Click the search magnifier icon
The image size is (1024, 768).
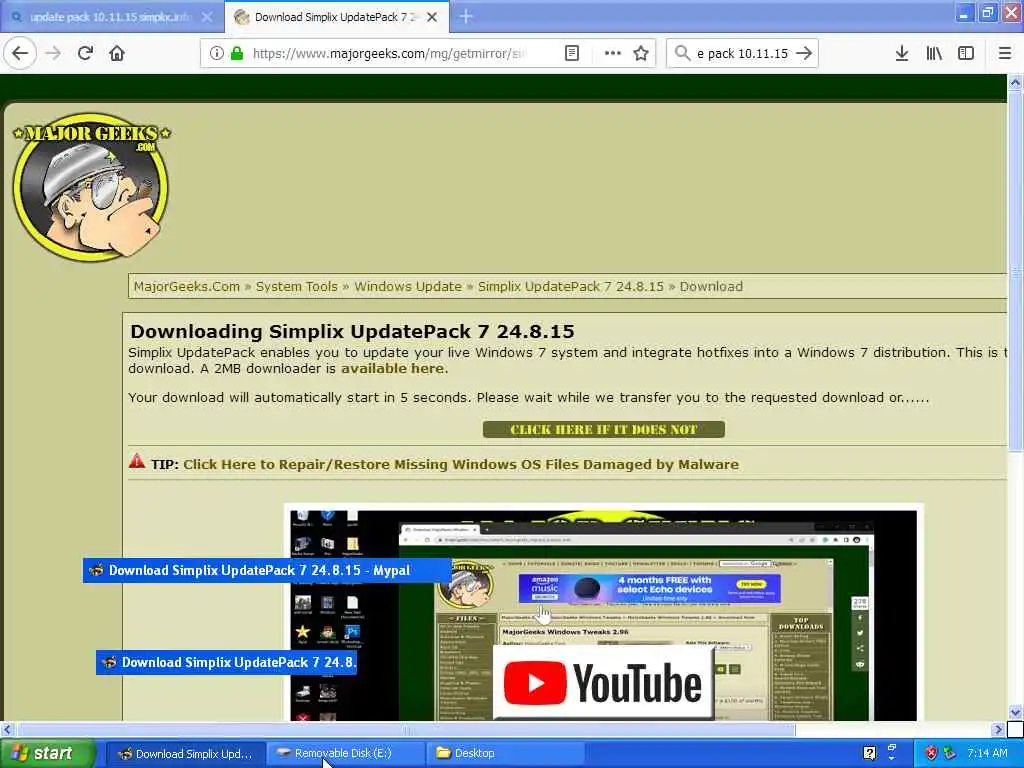point(682,54)
